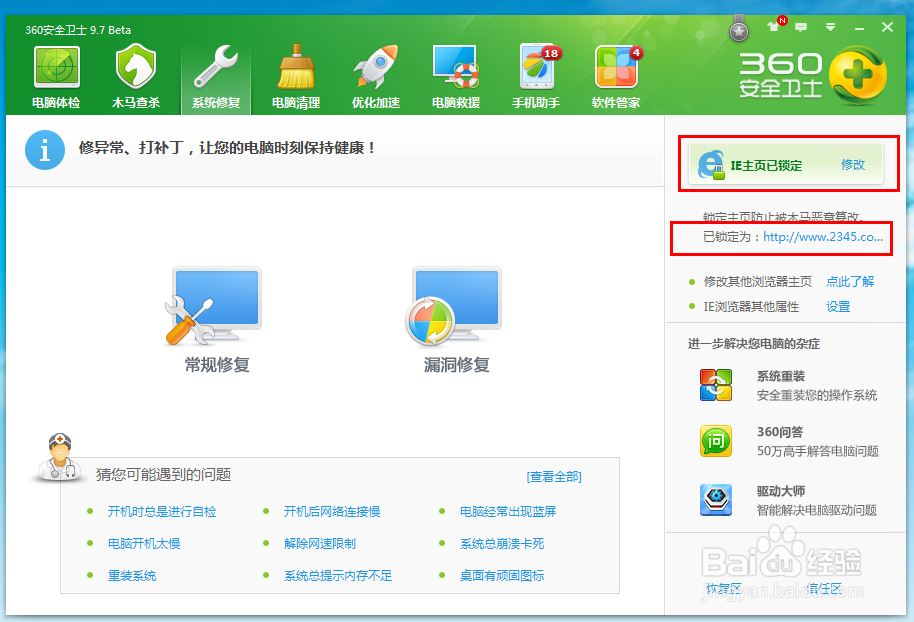This screenshot has height=622, width=914.
Task: Click IE主页已锁定 status label
Action: 766,166
